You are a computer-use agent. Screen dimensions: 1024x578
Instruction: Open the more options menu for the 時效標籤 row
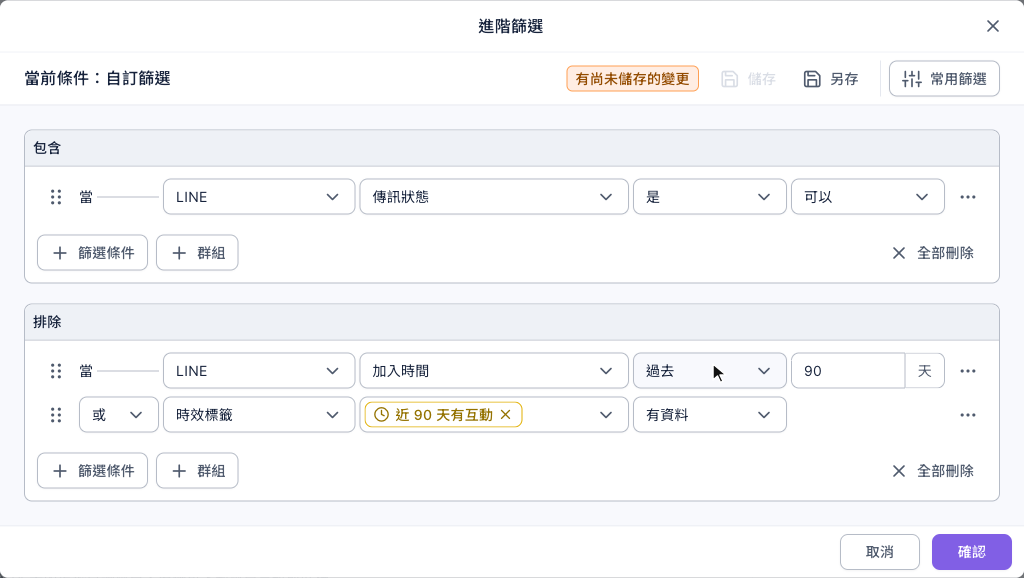pyautogui.click(x=968, y=414)
